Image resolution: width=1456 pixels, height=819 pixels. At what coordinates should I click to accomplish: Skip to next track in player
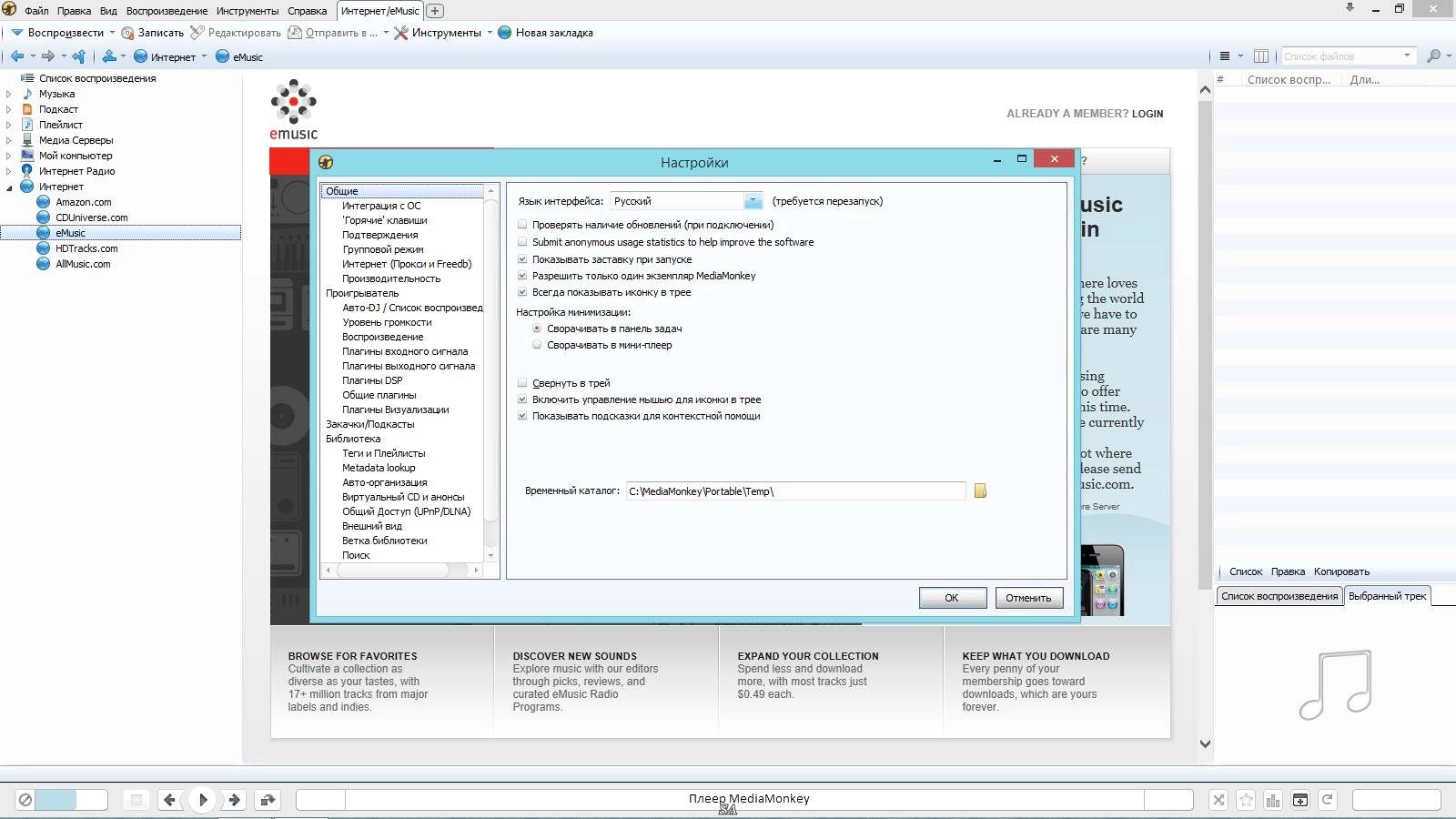(x=235, y=800)
